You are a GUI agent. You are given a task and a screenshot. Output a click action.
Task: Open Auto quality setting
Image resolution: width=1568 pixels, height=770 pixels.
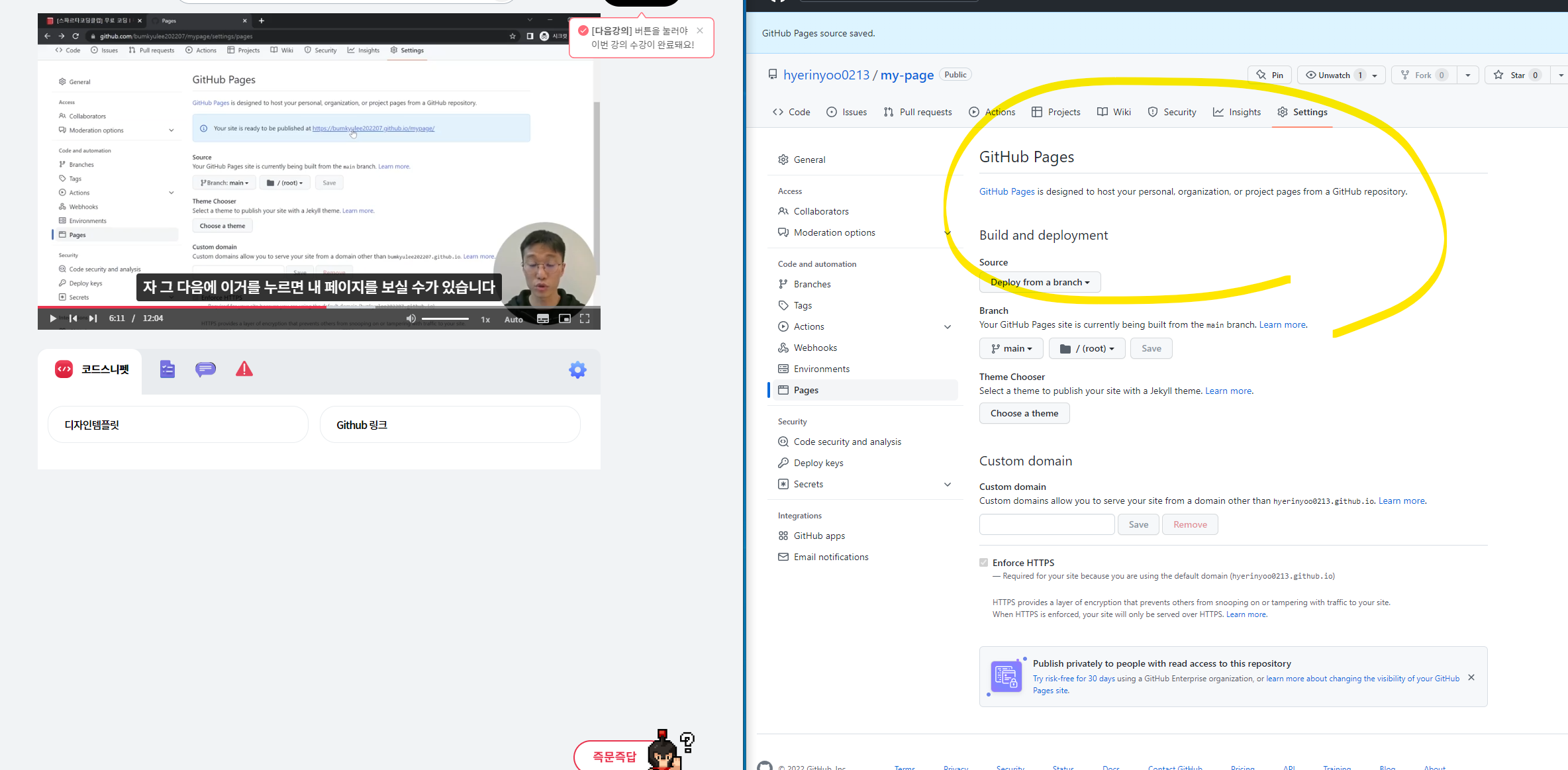(514, 319)
